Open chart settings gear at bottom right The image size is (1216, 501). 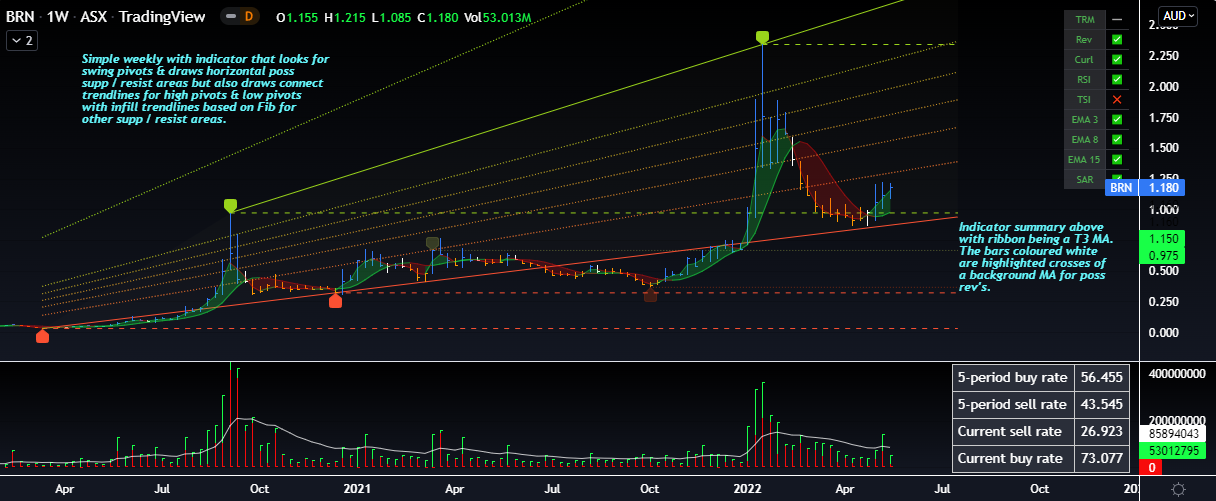pos(1178,489)
